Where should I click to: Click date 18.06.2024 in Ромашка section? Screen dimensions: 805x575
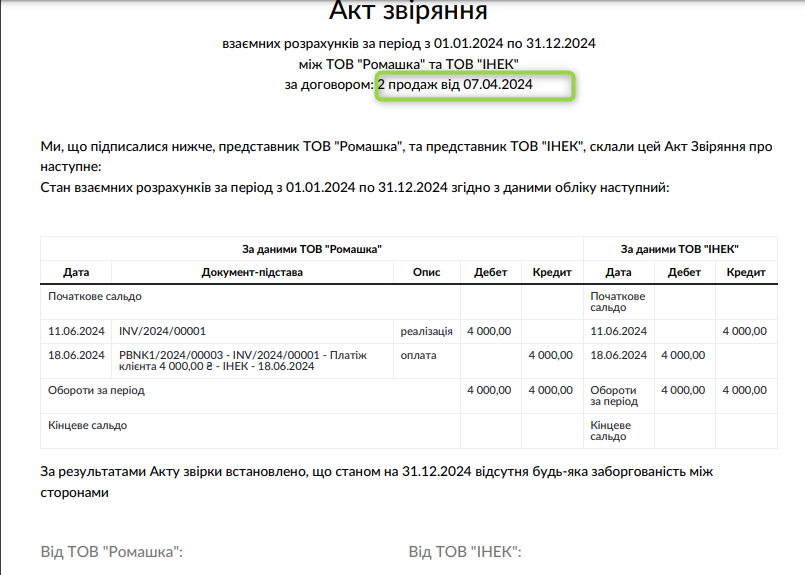click(76, 354)
